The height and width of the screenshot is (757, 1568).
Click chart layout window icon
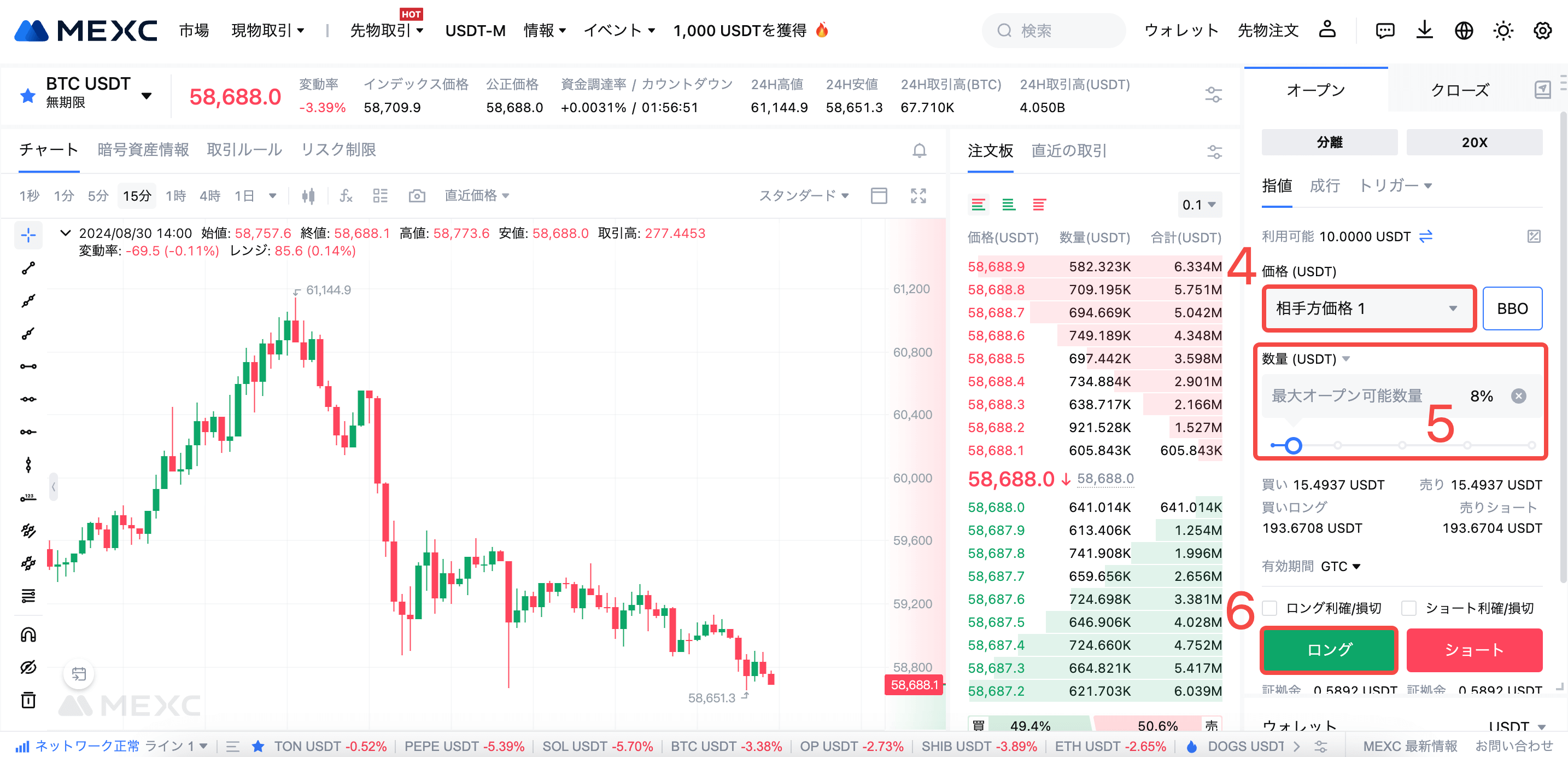click(879, 195)
